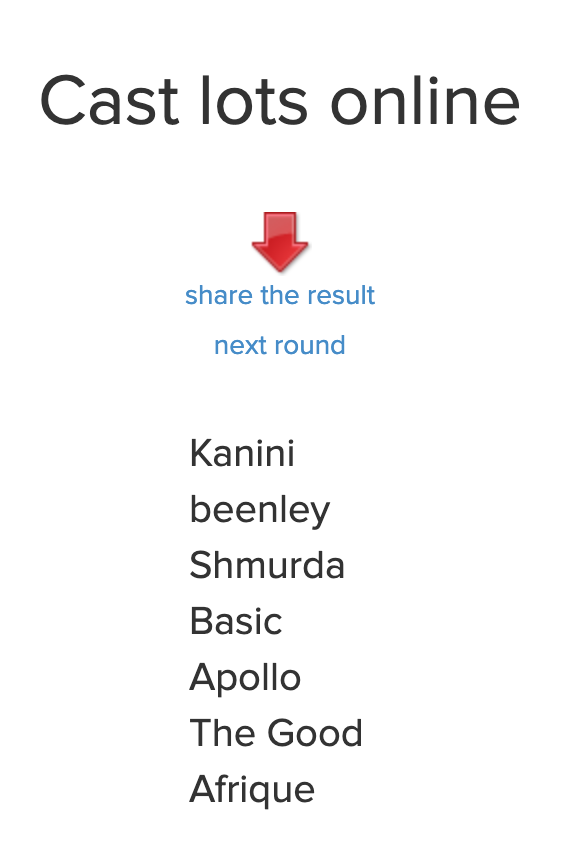Pick the Apollo result entry

245,677
